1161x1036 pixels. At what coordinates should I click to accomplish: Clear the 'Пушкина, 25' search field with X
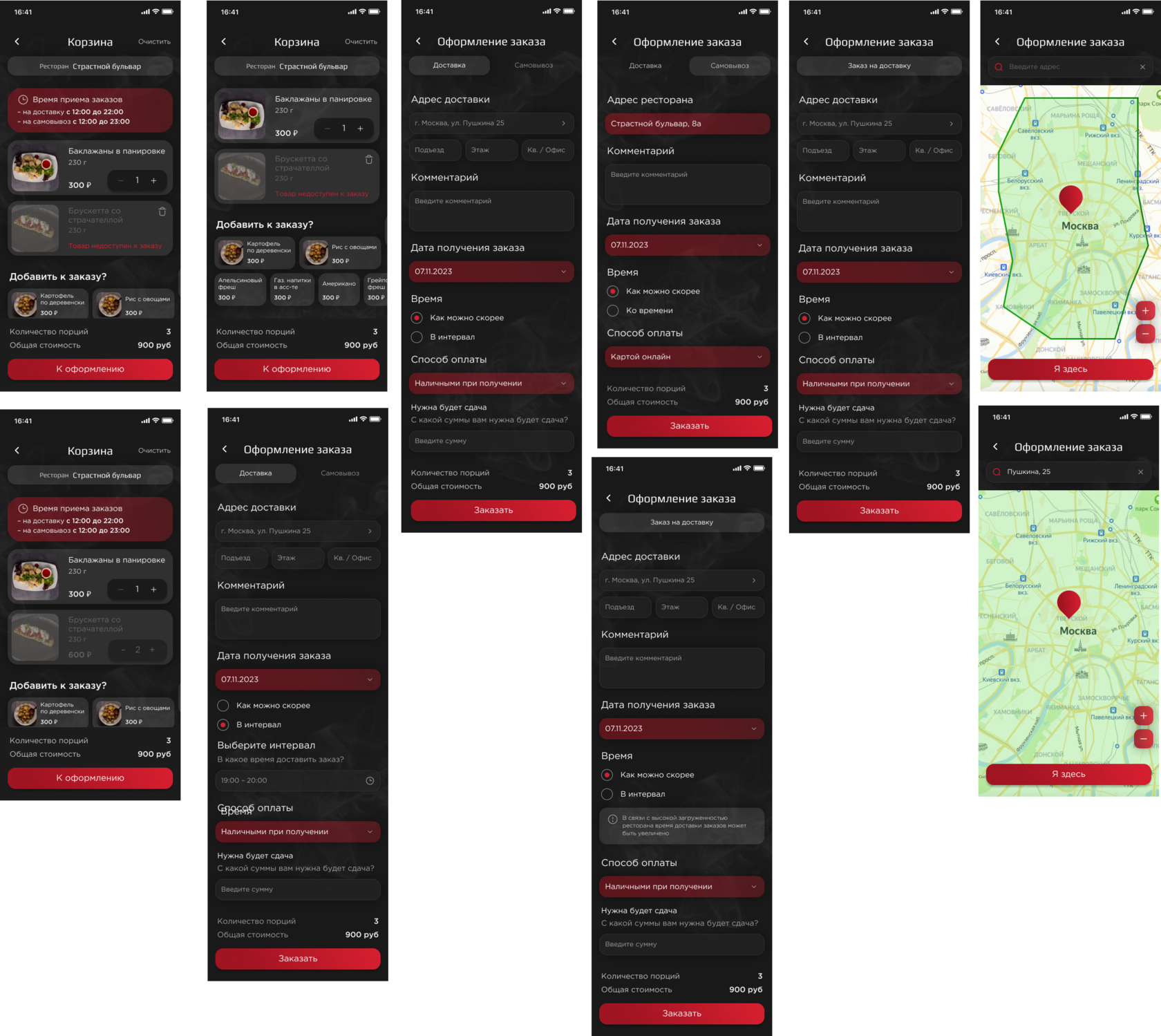coord(1140,472)
